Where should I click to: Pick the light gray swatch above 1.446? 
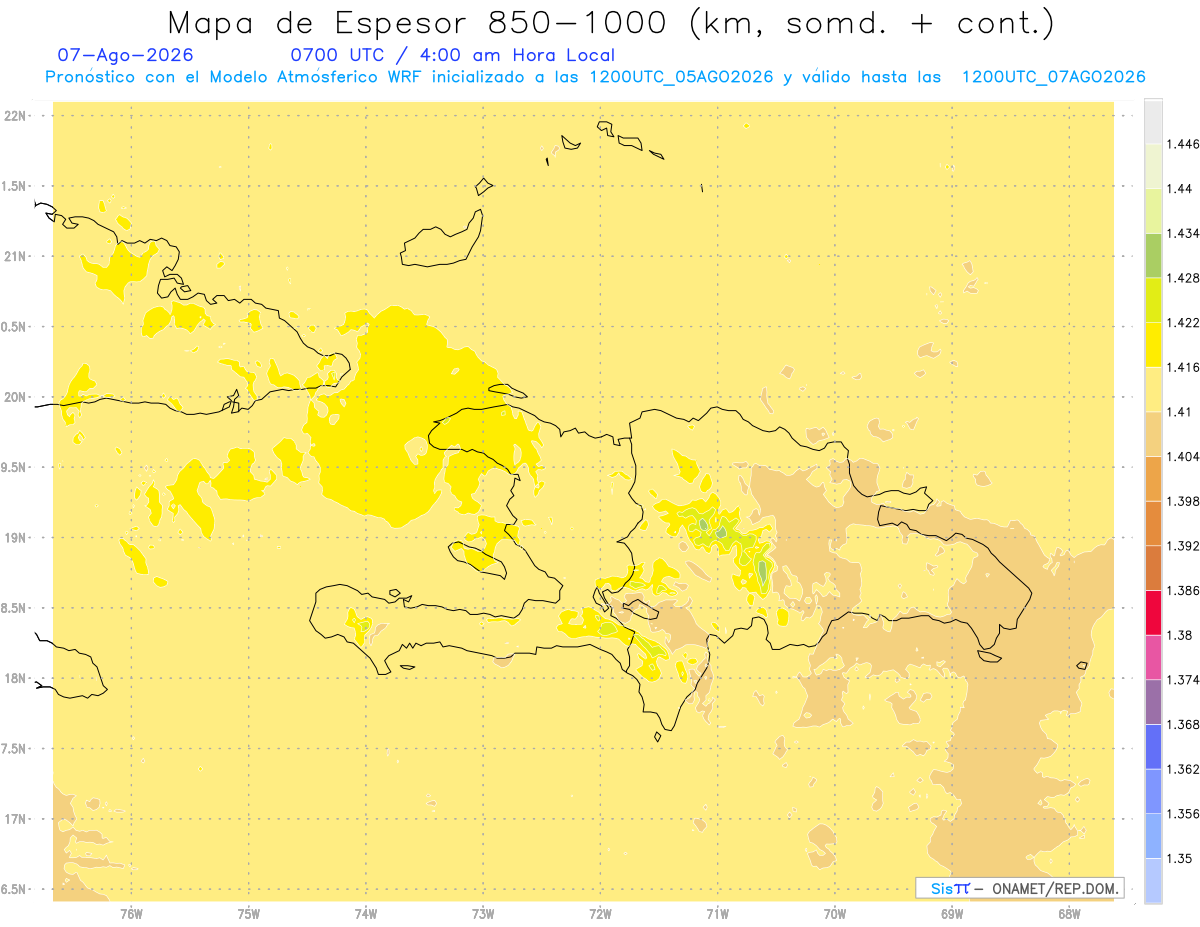(1153, 122)
